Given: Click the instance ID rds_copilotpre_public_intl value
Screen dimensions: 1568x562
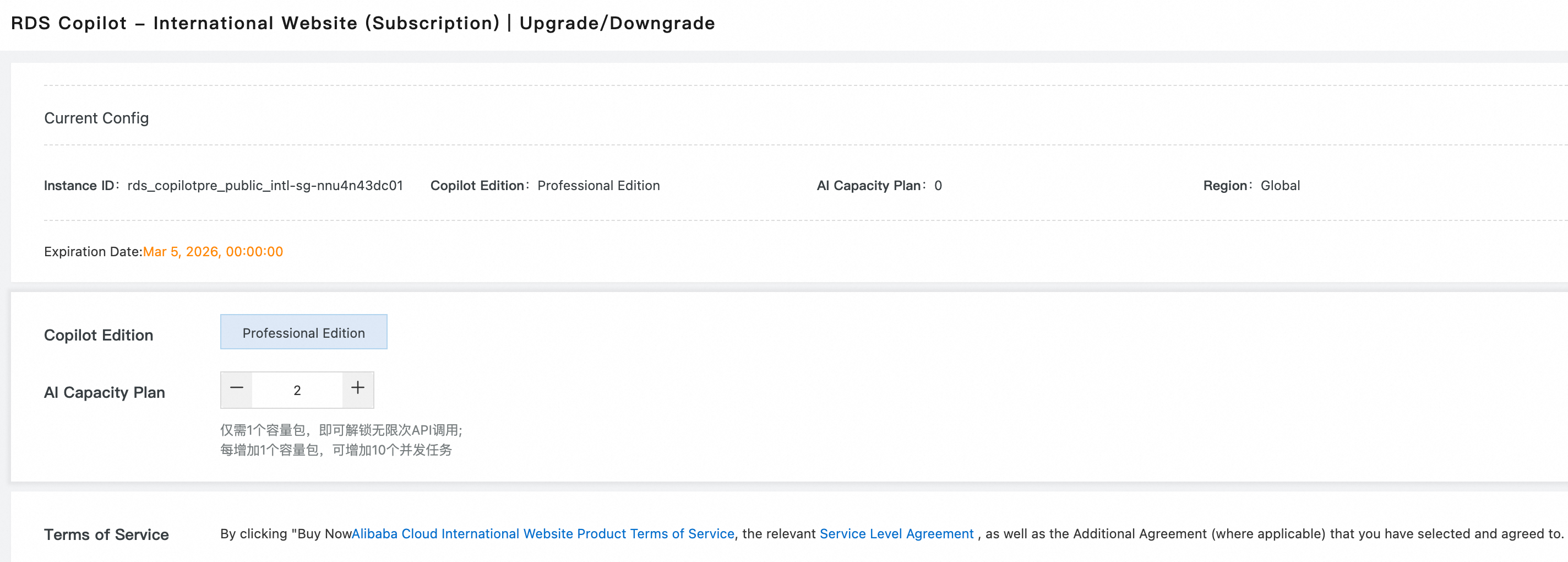Looking at the screenshot, I should [x=265, y=186].
